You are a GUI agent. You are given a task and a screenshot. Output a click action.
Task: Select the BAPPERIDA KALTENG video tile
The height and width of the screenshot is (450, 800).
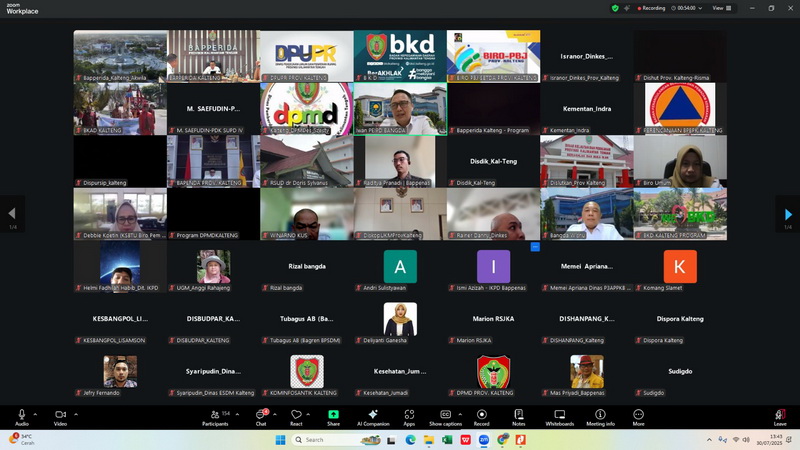(x=213, y=56)
